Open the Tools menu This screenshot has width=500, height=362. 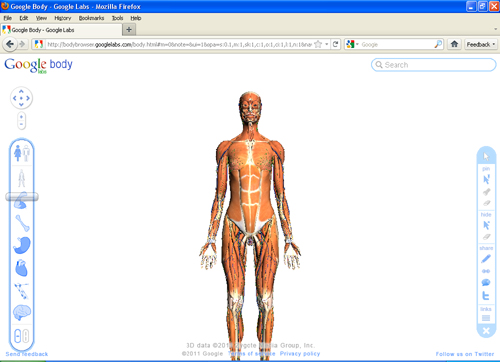point(117,18)
